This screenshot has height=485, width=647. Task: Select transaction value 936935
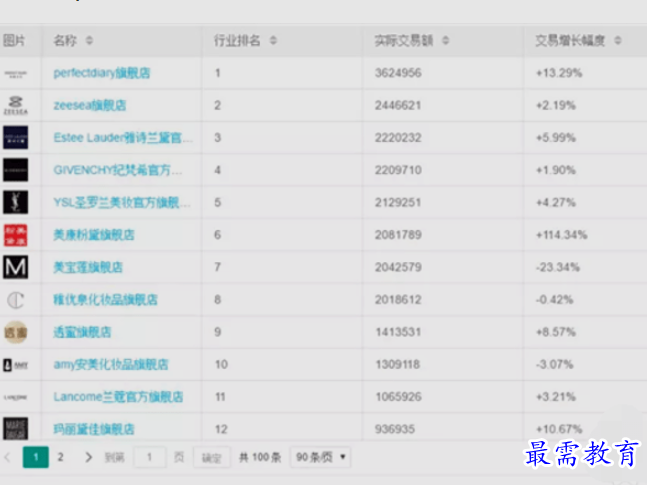click(x=395, y=429)
